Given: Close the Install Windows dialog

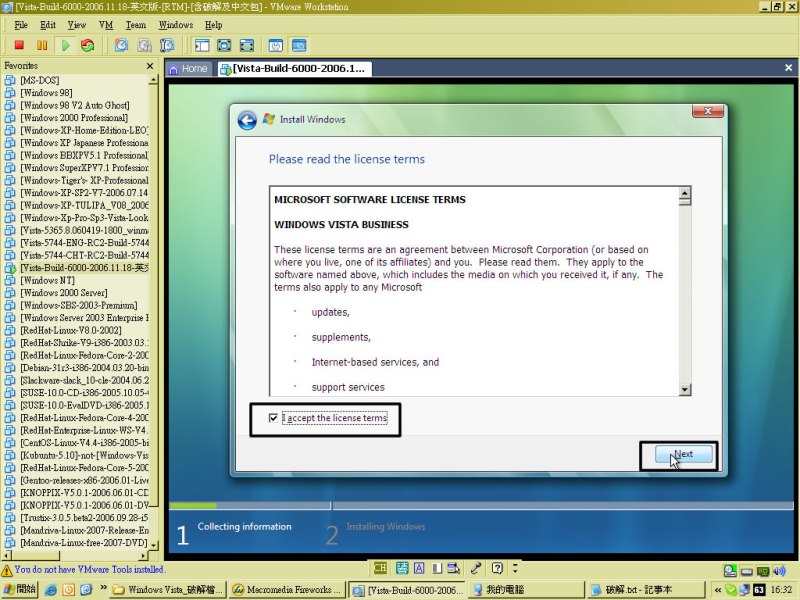Looking at the screenshot, I should point(708,111).
